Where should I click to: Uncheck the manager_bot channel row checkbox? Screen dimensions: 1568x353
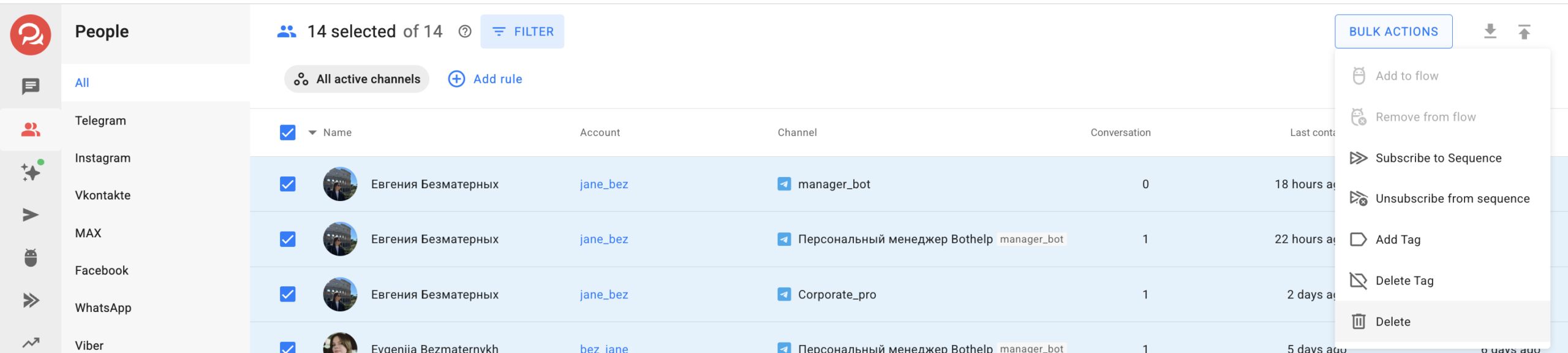tap(288, 184)
